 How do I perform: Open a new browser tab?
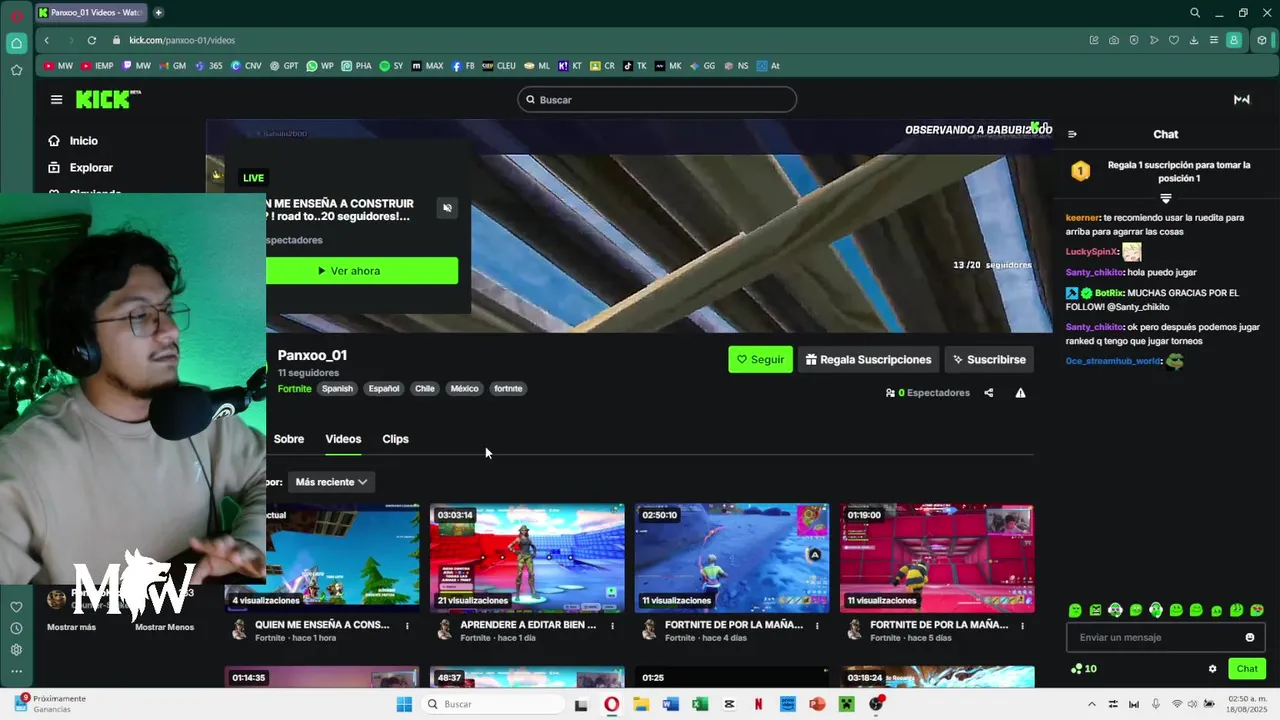point(158,13)
